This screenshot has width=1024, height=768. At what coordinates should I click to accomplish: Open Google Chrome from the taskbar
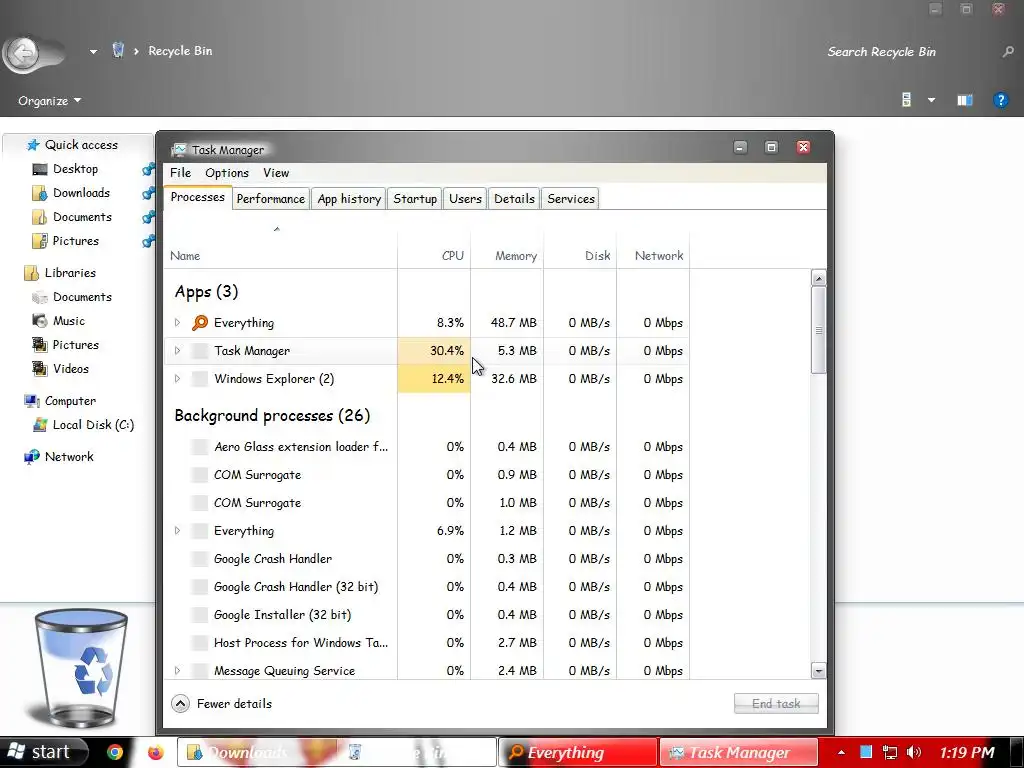[x=115, y=752]
